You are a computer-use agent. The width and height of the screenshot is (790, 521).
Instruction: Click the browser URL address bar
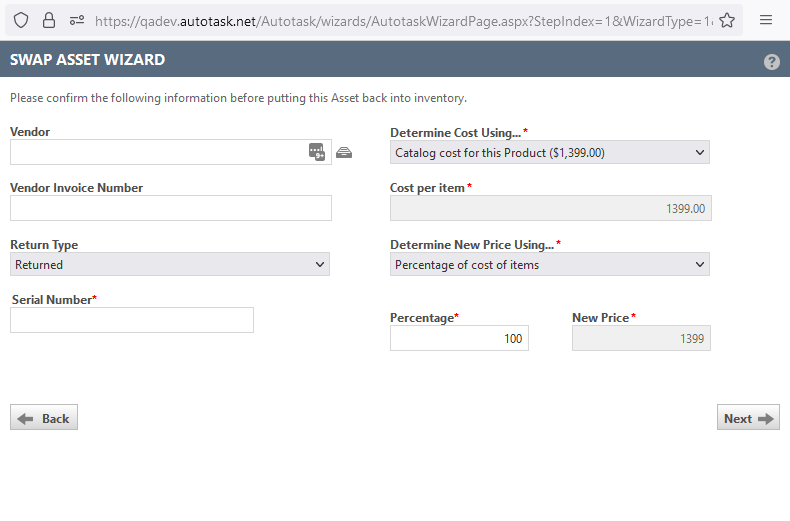[x=400, y=20]
